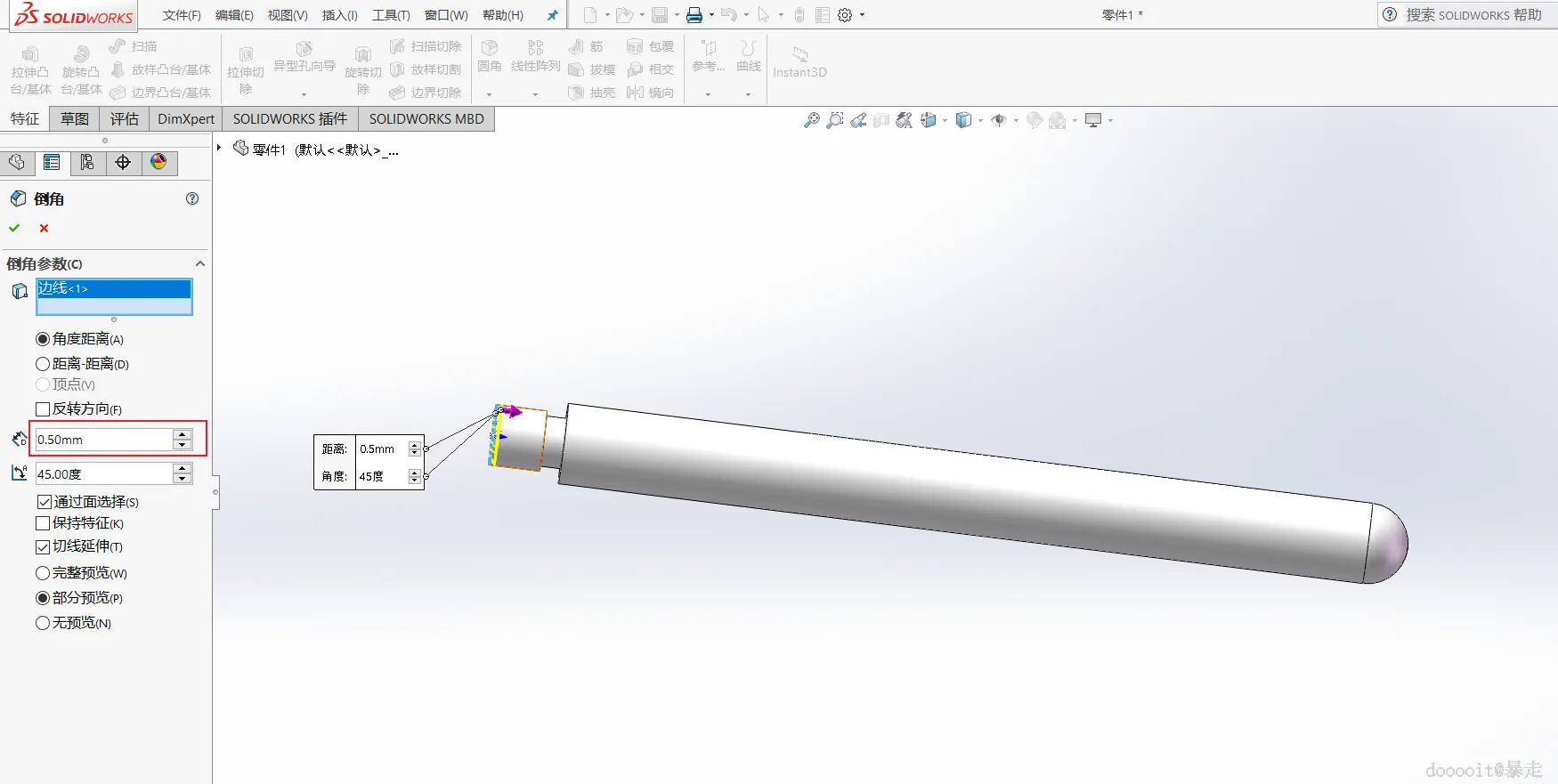This screenshot has width=1558, height=784.
Task: Open the DisplayManager color ball tab
Action: coord(158,163)
